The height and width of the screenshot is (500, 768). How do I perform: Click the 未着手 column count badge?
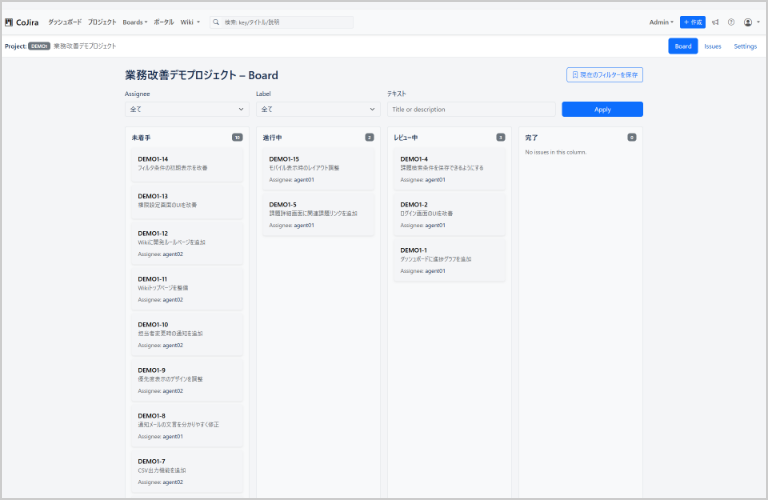click(x=237, y=137)
